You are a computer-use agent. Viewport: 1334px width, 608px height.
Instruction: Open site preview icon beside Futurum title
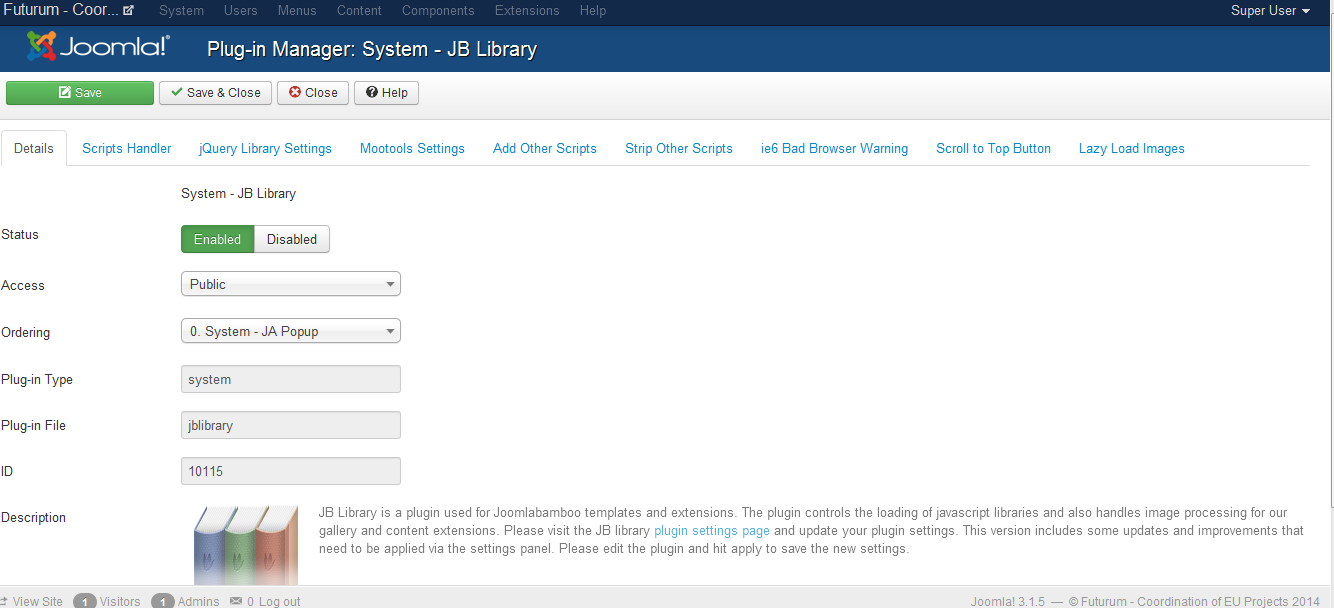(128, 11)
